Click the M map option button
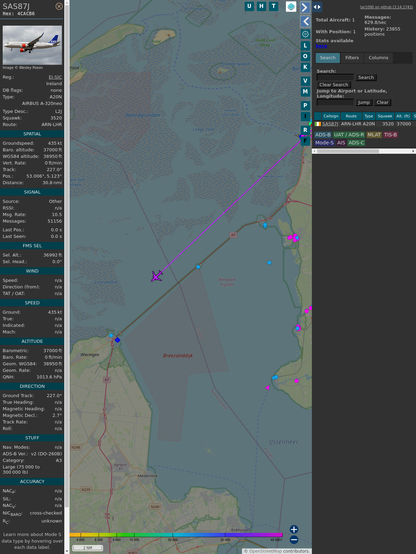 point(305,92)
